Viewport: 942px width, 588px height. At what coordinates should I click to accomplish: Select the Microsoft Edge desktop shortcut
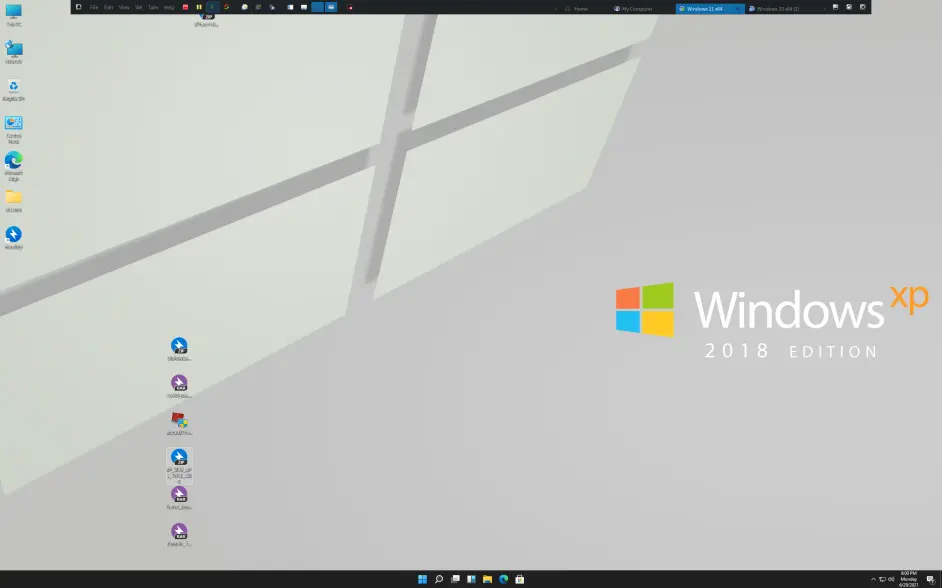click(x=13, y=166)
